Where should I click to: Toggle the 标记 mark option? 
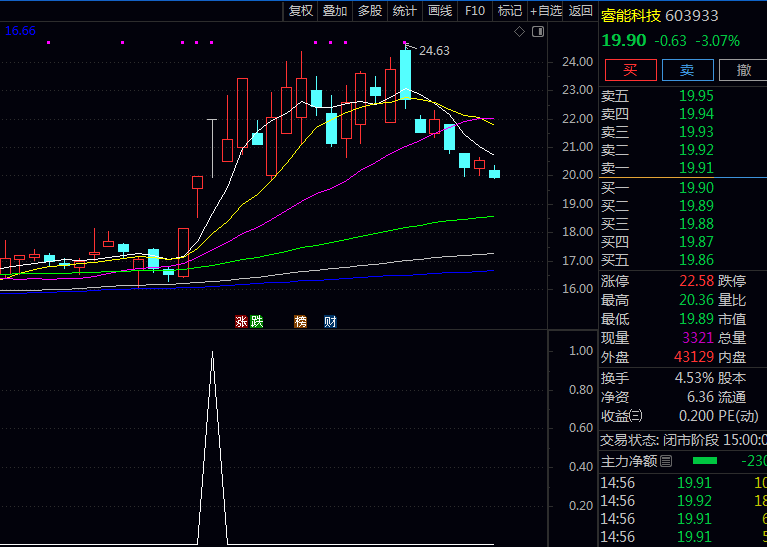pyautogui.click(x=510, y=11)
